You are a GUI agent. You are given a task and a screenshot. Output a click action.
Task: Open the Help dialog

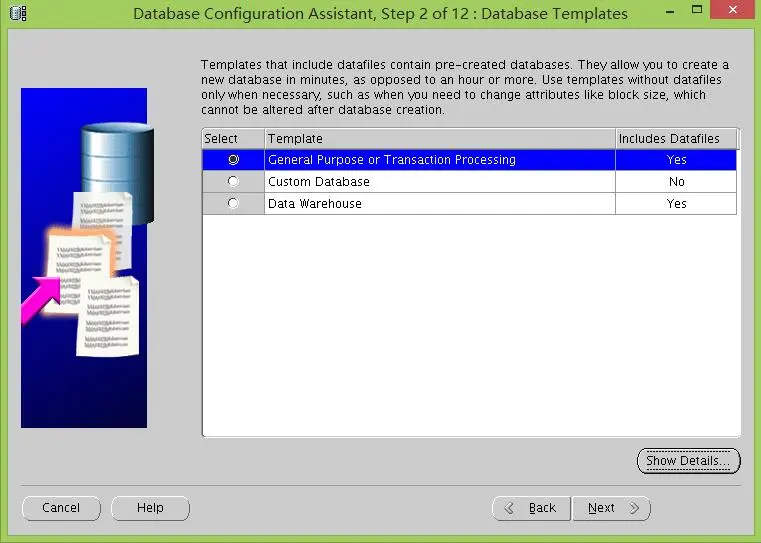point(150,508)
